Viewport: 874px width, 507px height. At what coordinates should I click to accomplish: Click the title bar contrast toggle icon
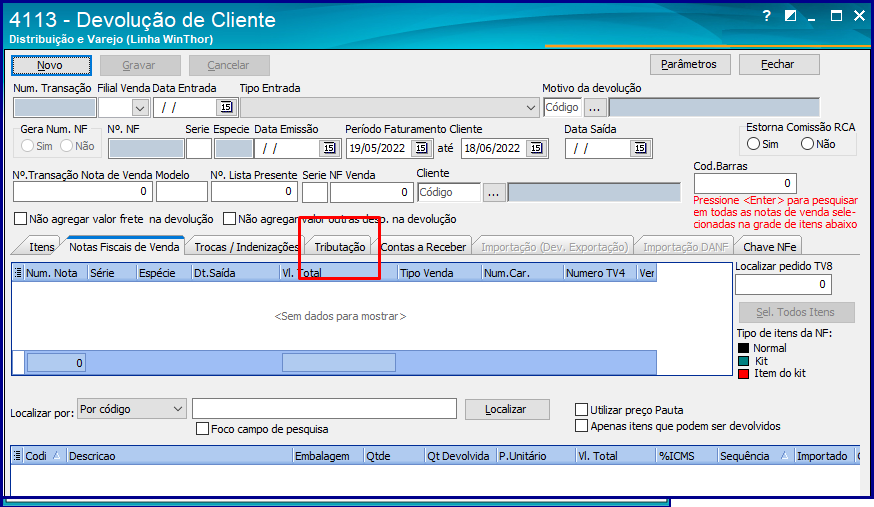[x=790, y=16]
